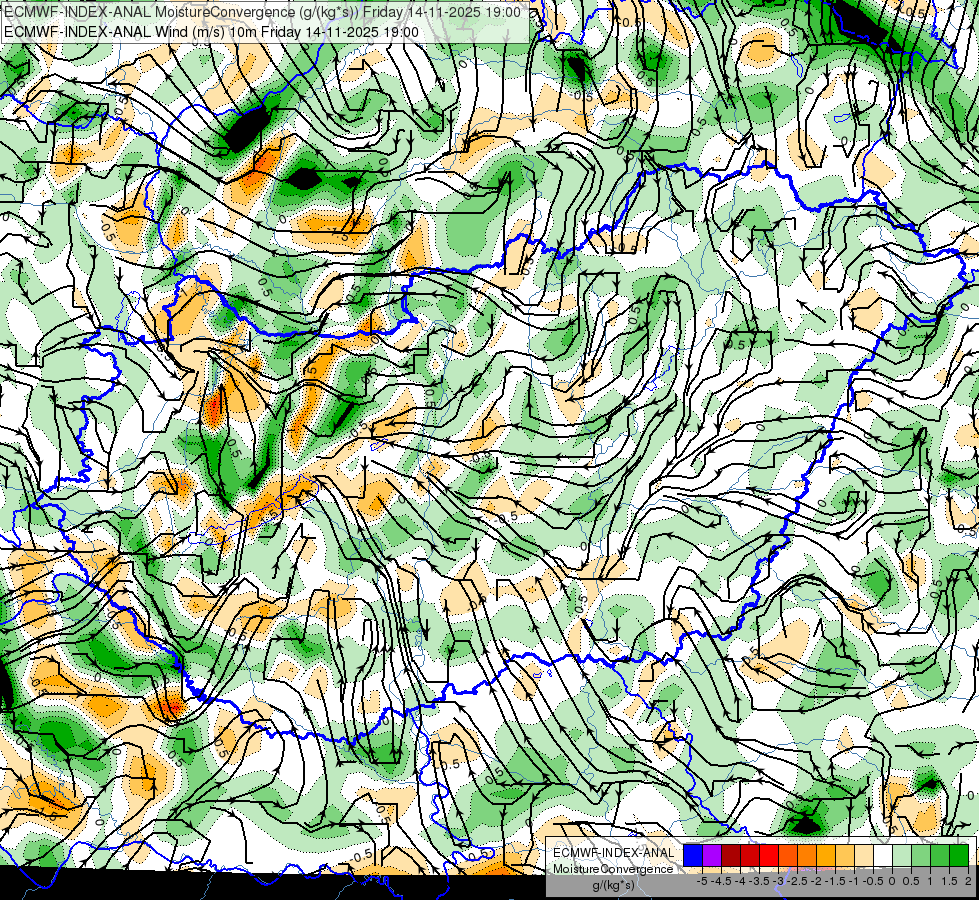Select legend swatch between -4.5 and -4
The image size is (979, 900).
[731, 855]
